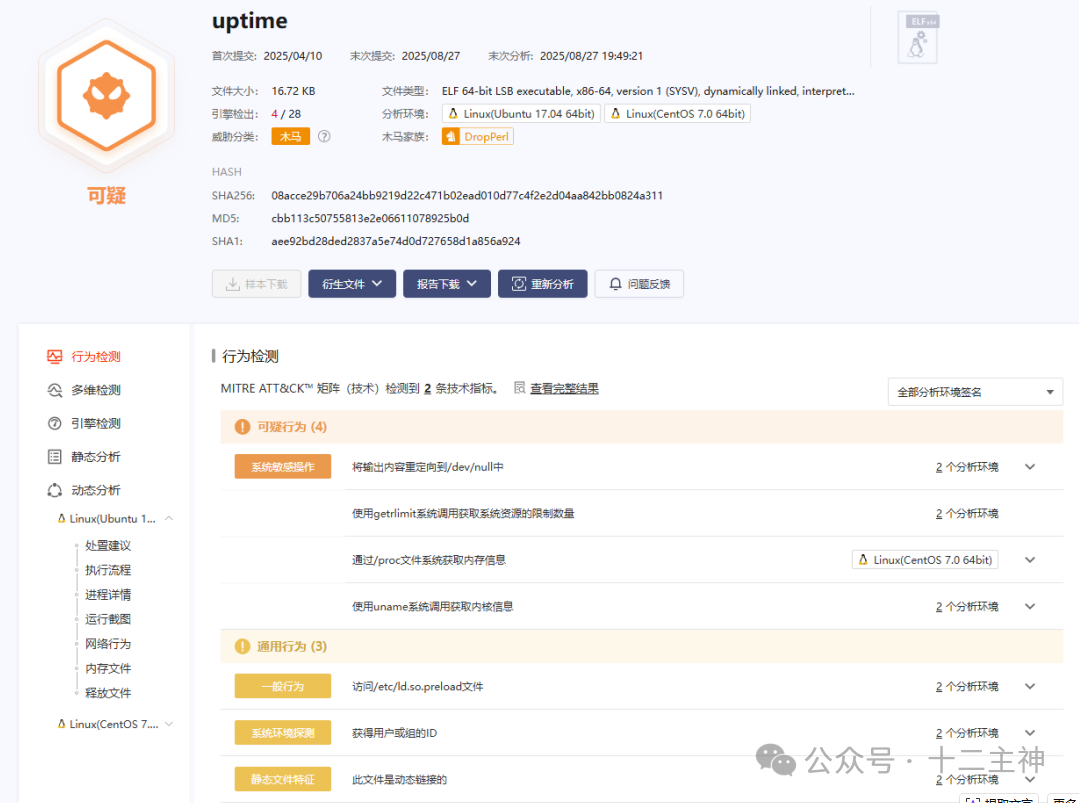This screenshot has width=1079, height=803.
Task: Click the orange hexagon 可疑 verdict badge
Action: [x=106, y=95]
